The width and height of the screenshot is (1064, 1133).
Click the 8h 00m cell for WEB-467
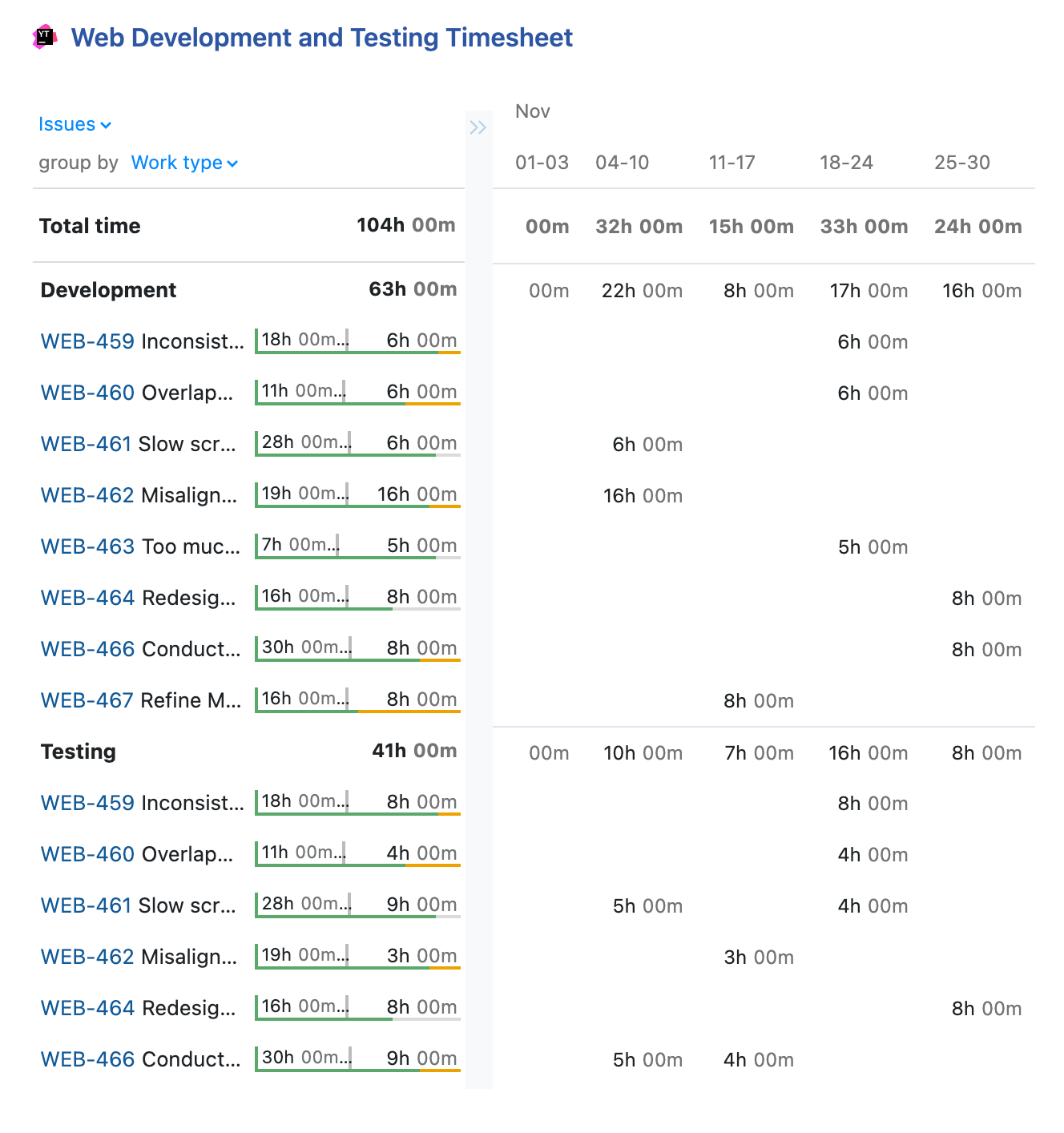pos(757,700)
